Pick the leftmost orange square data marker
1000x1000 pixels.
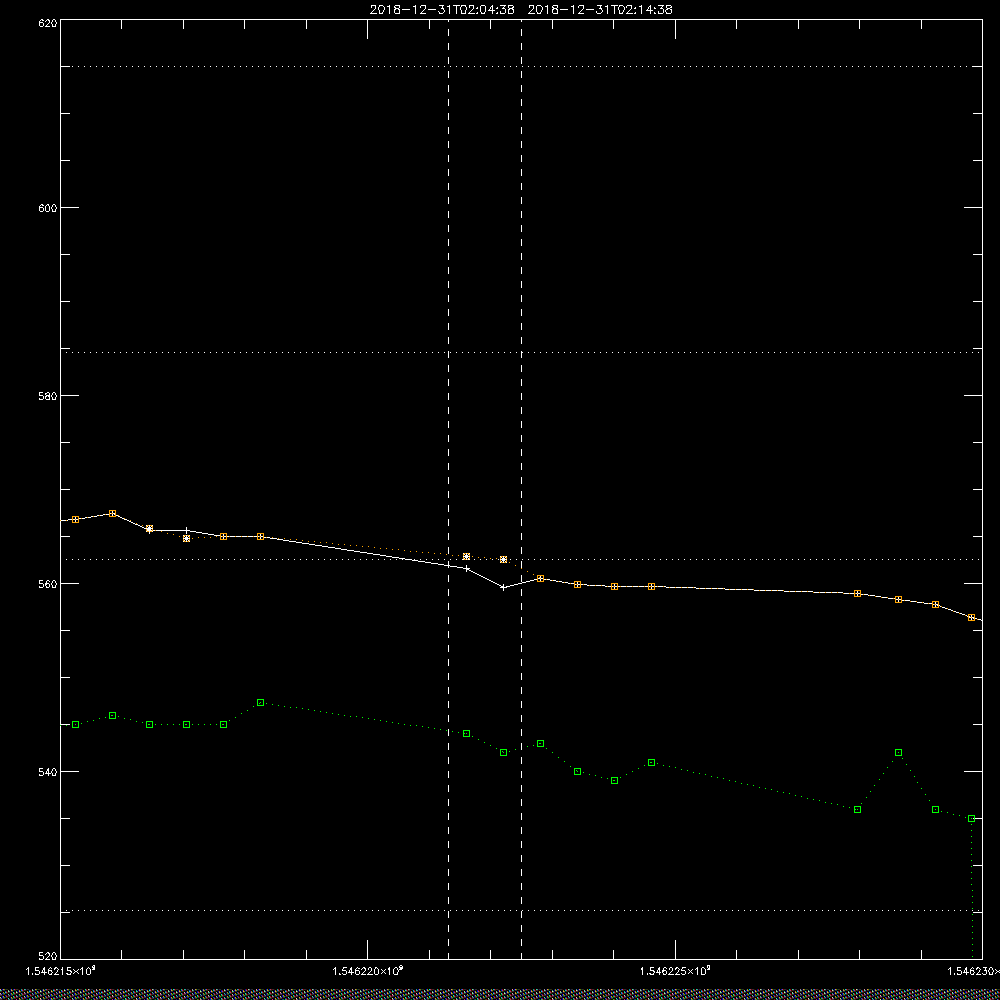pyautogui.click(x=75, y=520)
